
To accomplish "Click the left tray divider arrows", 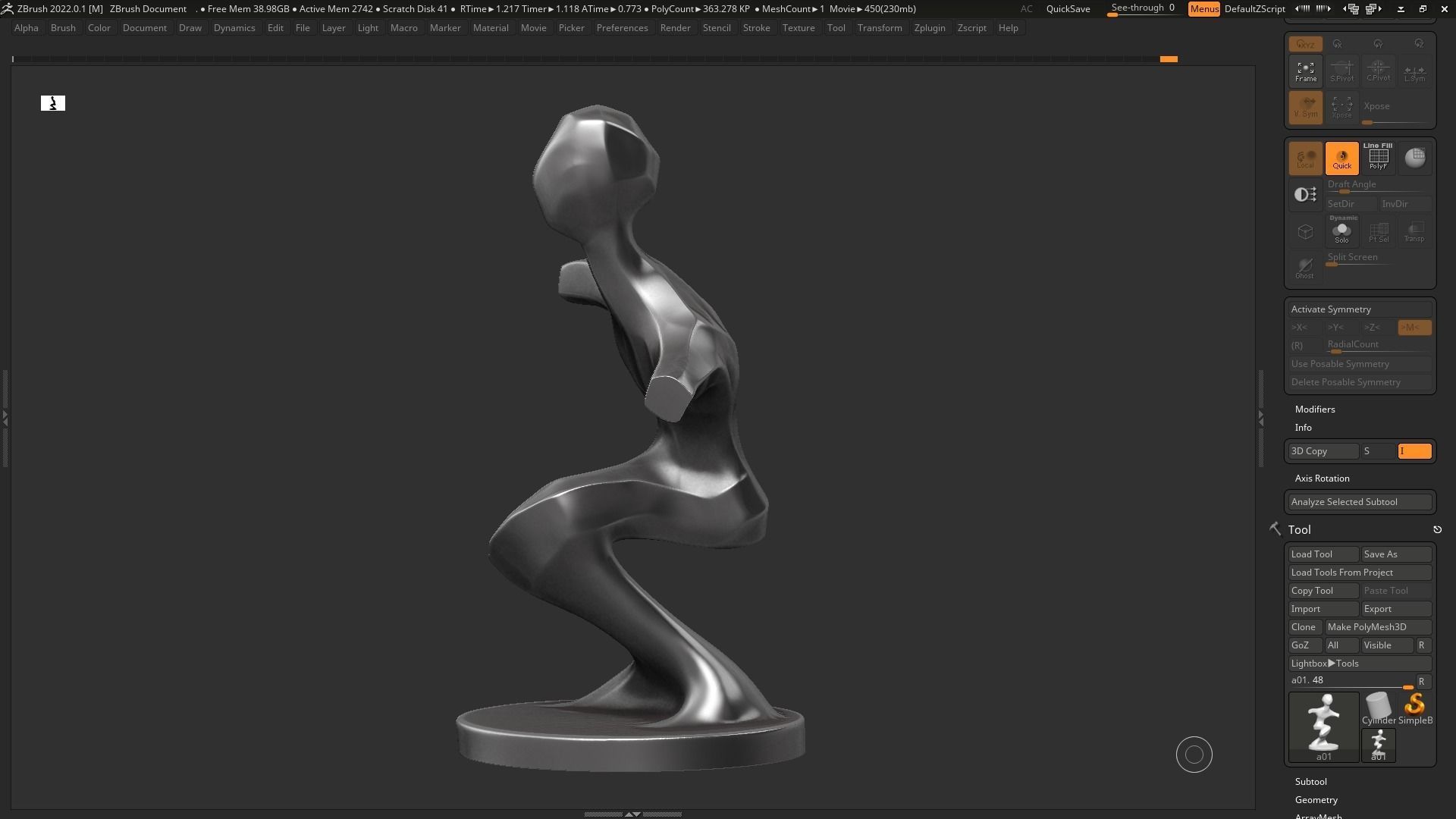I will (x=5, y=417).
